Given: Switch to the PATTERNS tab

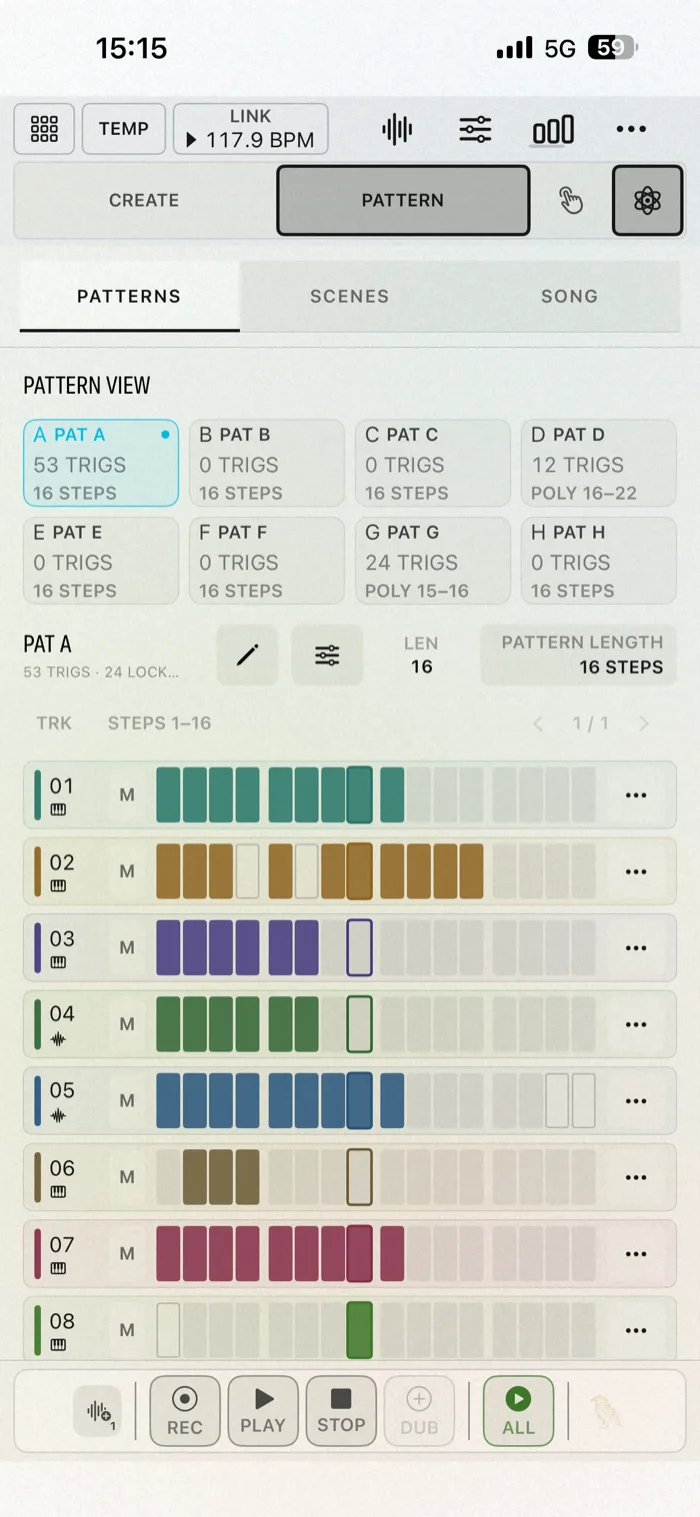Looking at the screenshot, I should 129,296.
